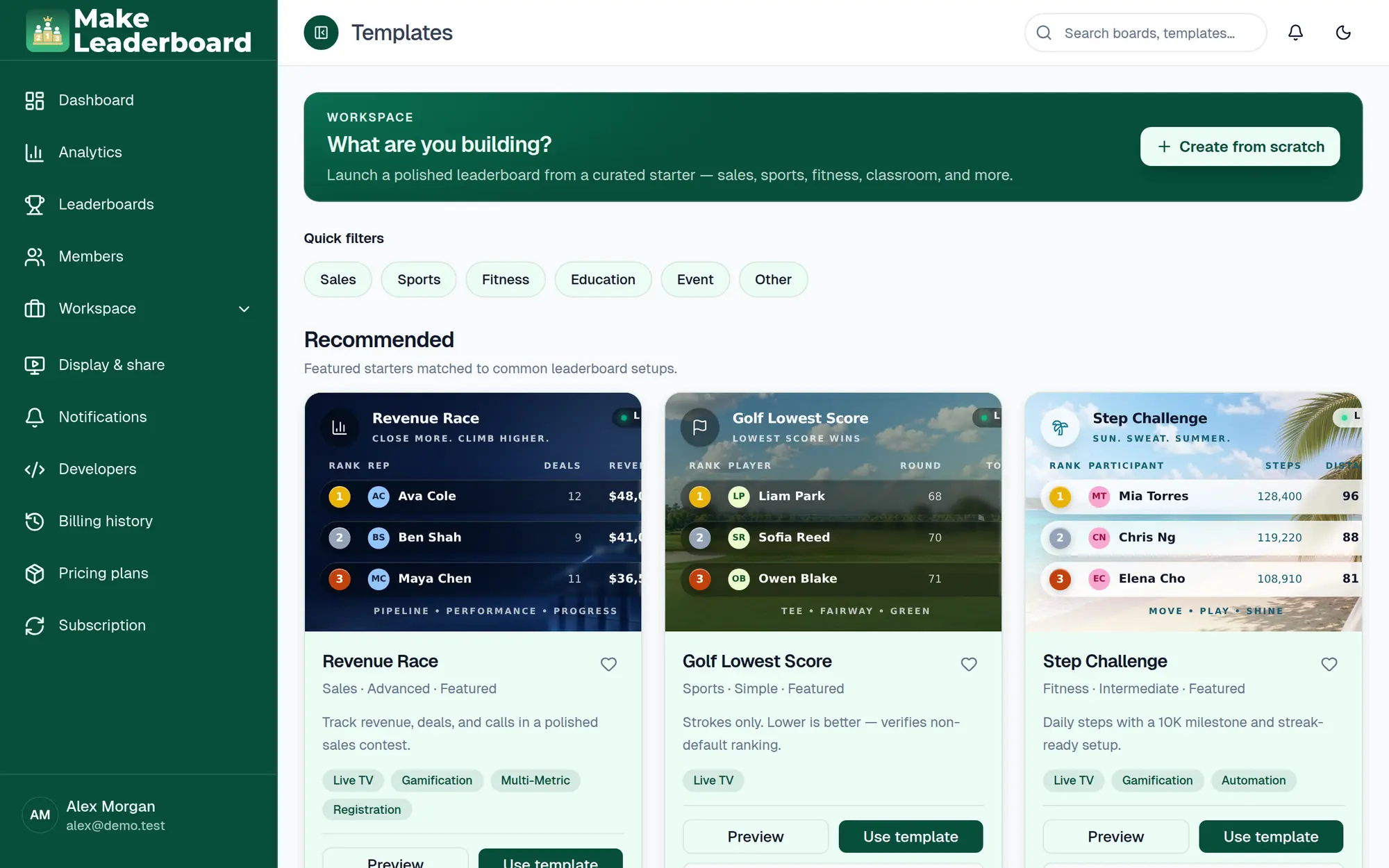Preview the Golf Lowest Score template
The image size is (1389, 868).
(756, 837)
